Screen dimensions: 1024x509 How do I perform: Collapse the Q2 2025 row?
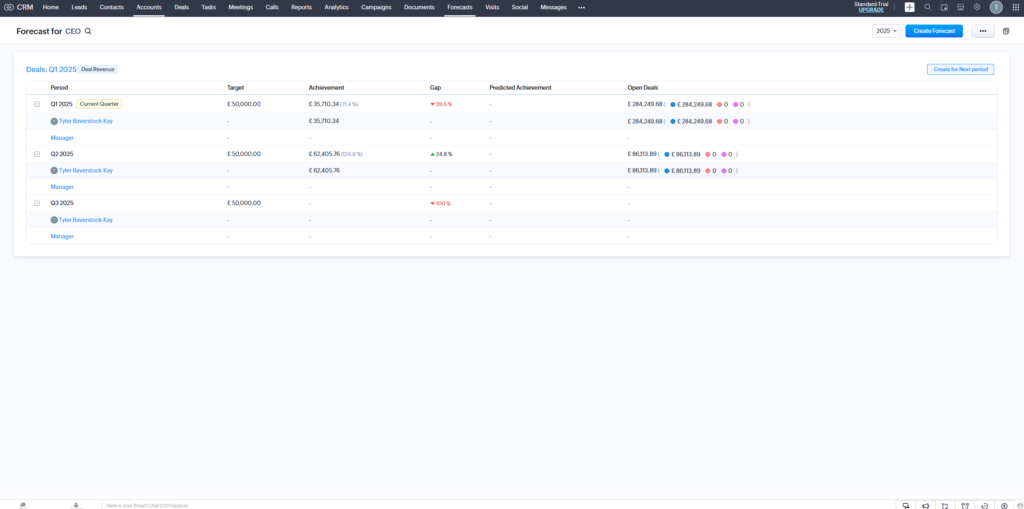[37, 154]
